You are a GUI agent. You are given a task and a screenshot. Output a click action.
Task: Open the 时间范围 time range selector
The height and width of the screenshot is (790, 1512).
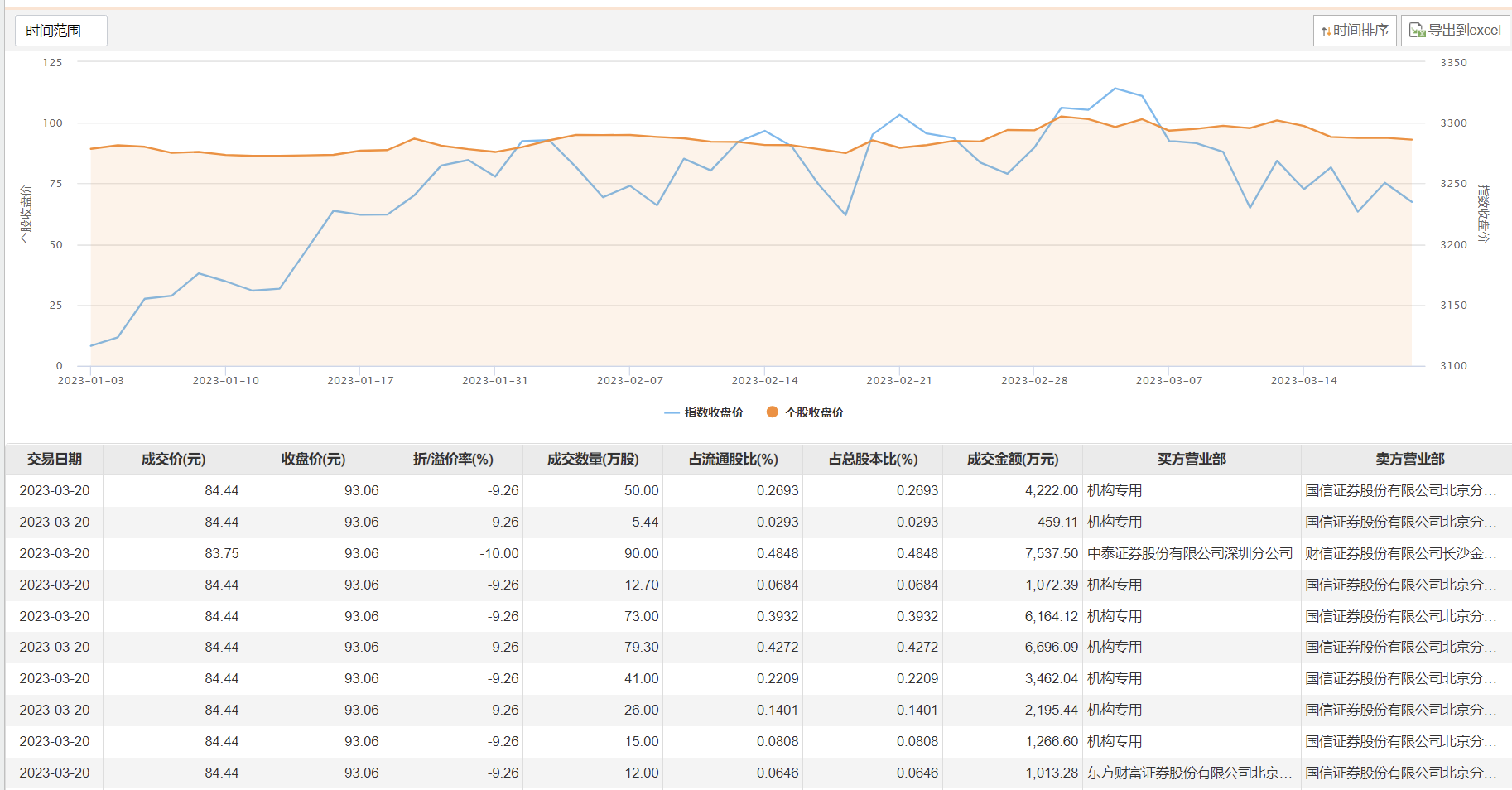point(60,31)
